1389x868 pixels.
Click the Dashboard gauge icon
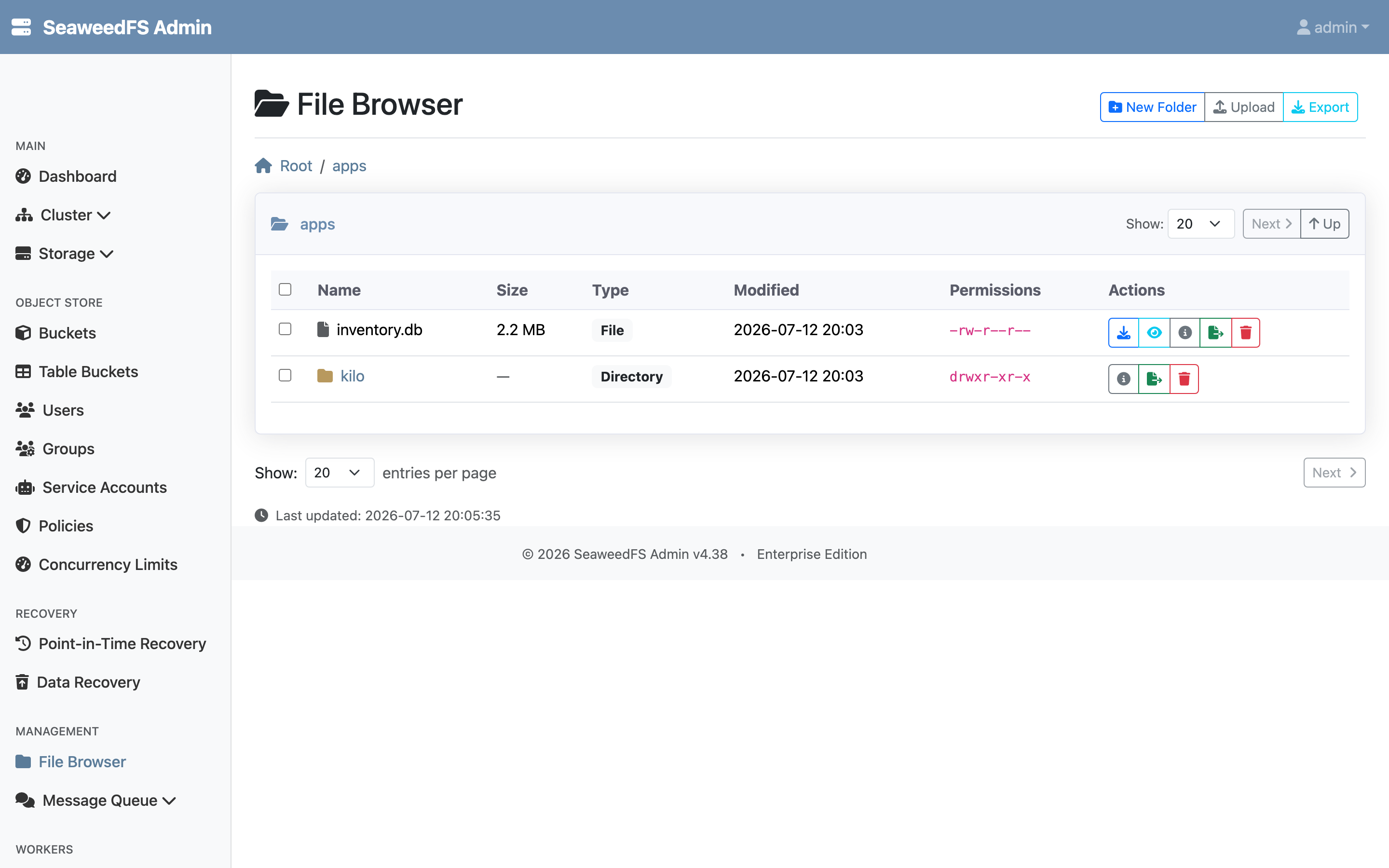click(x=23, y=176)
